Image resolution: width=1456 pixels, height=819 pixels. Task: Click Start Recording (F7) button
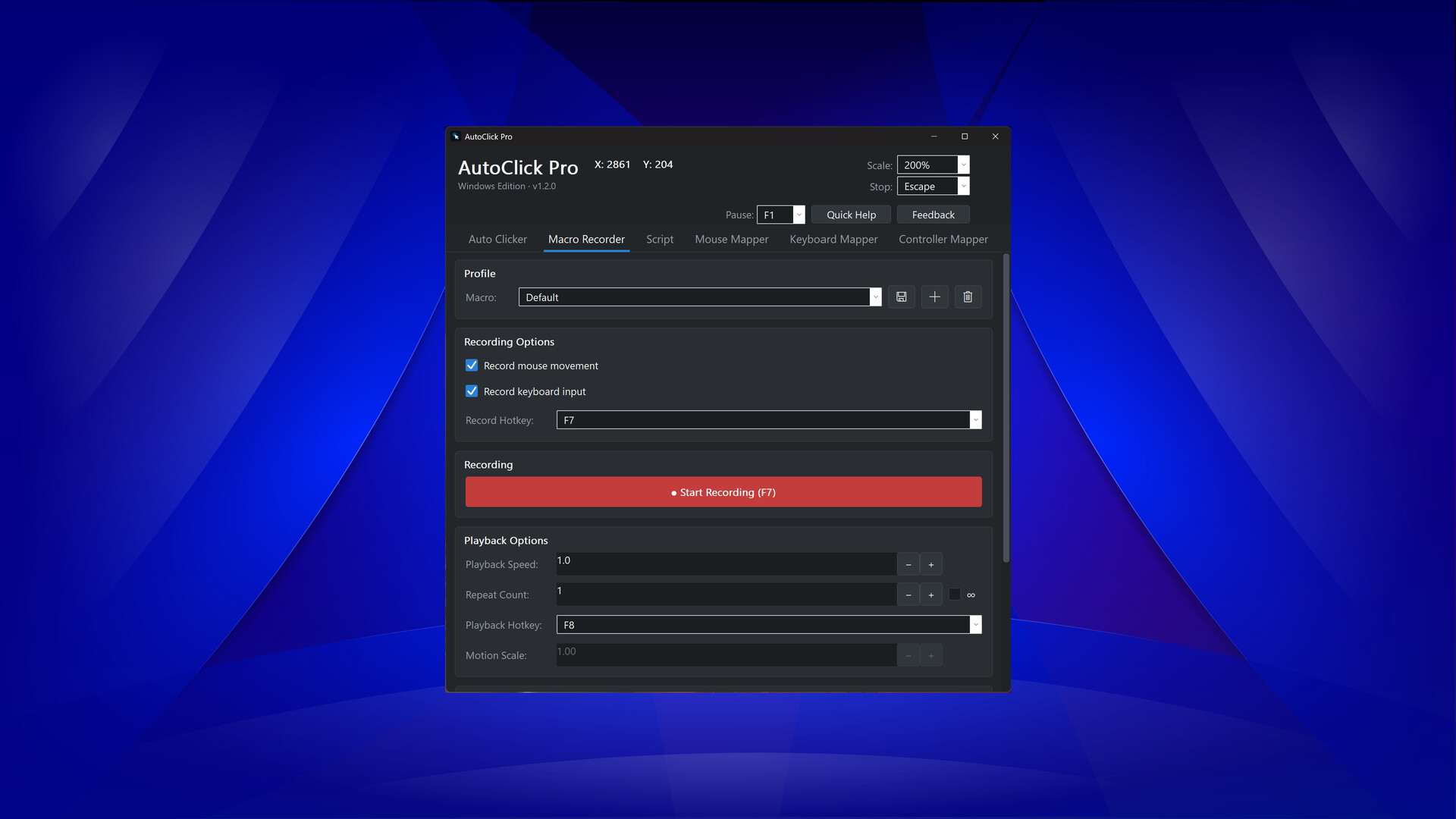(723, 492)
